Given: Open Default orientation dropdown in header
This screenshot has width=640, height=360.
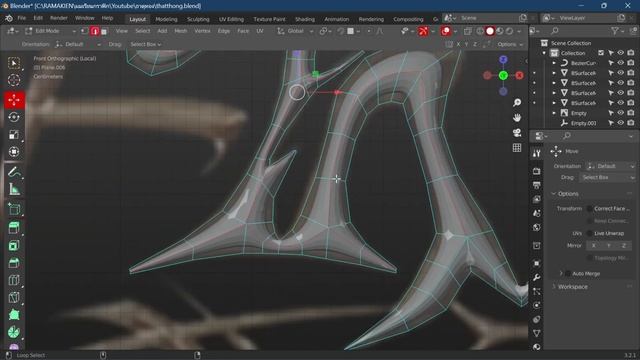Looking at the screenshot, I should click(x=78, y=44).
